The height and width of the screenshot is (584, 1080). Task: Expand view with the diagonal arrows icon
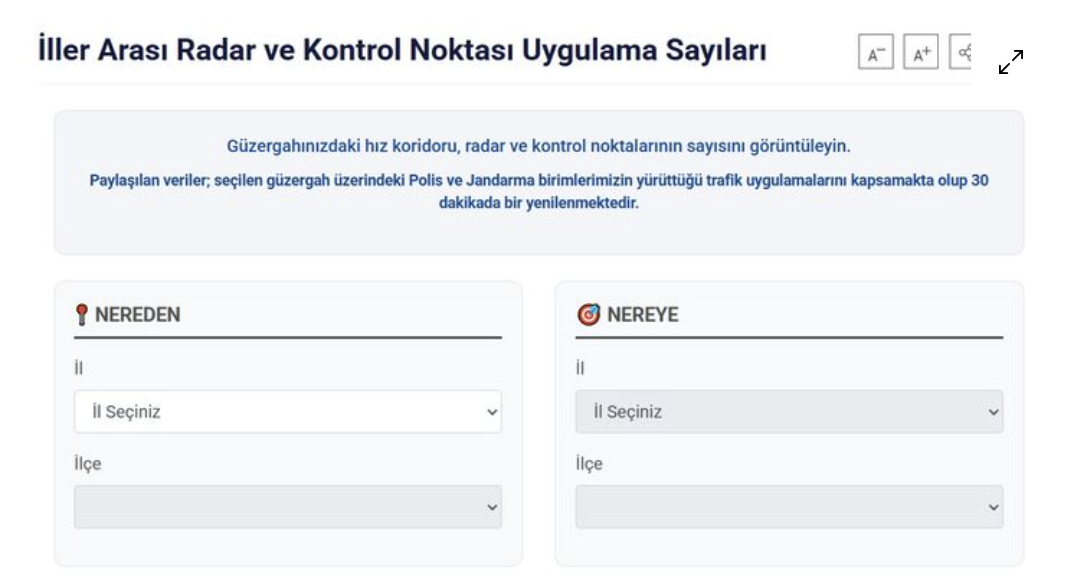(1011, 63)
